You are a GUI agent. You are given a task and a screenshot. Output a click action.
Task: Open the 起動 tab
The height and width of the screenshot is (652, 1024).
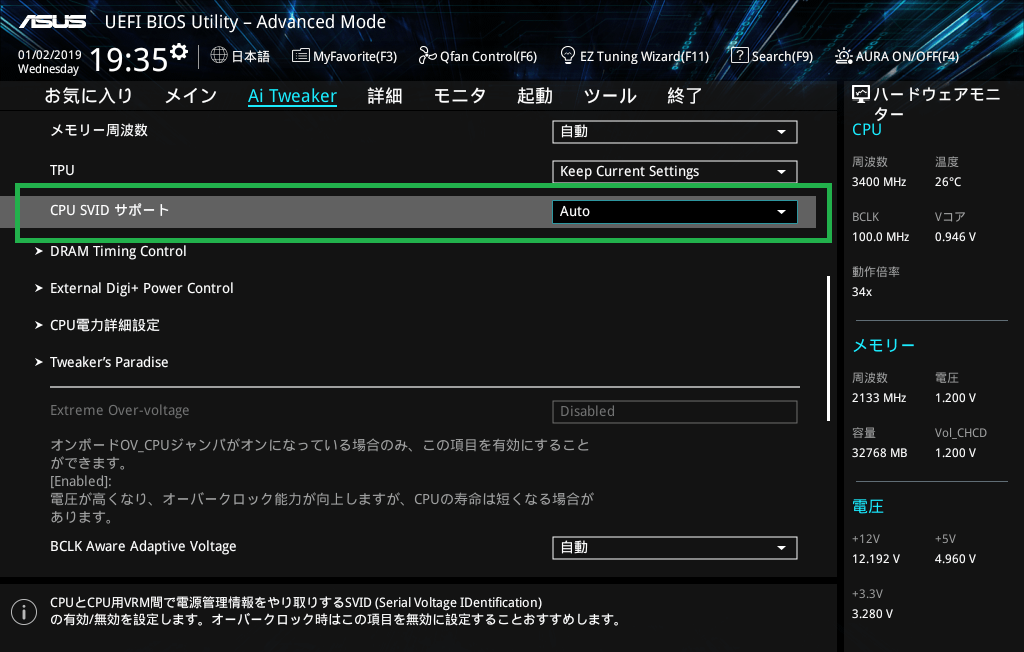(x=535, y=96)
